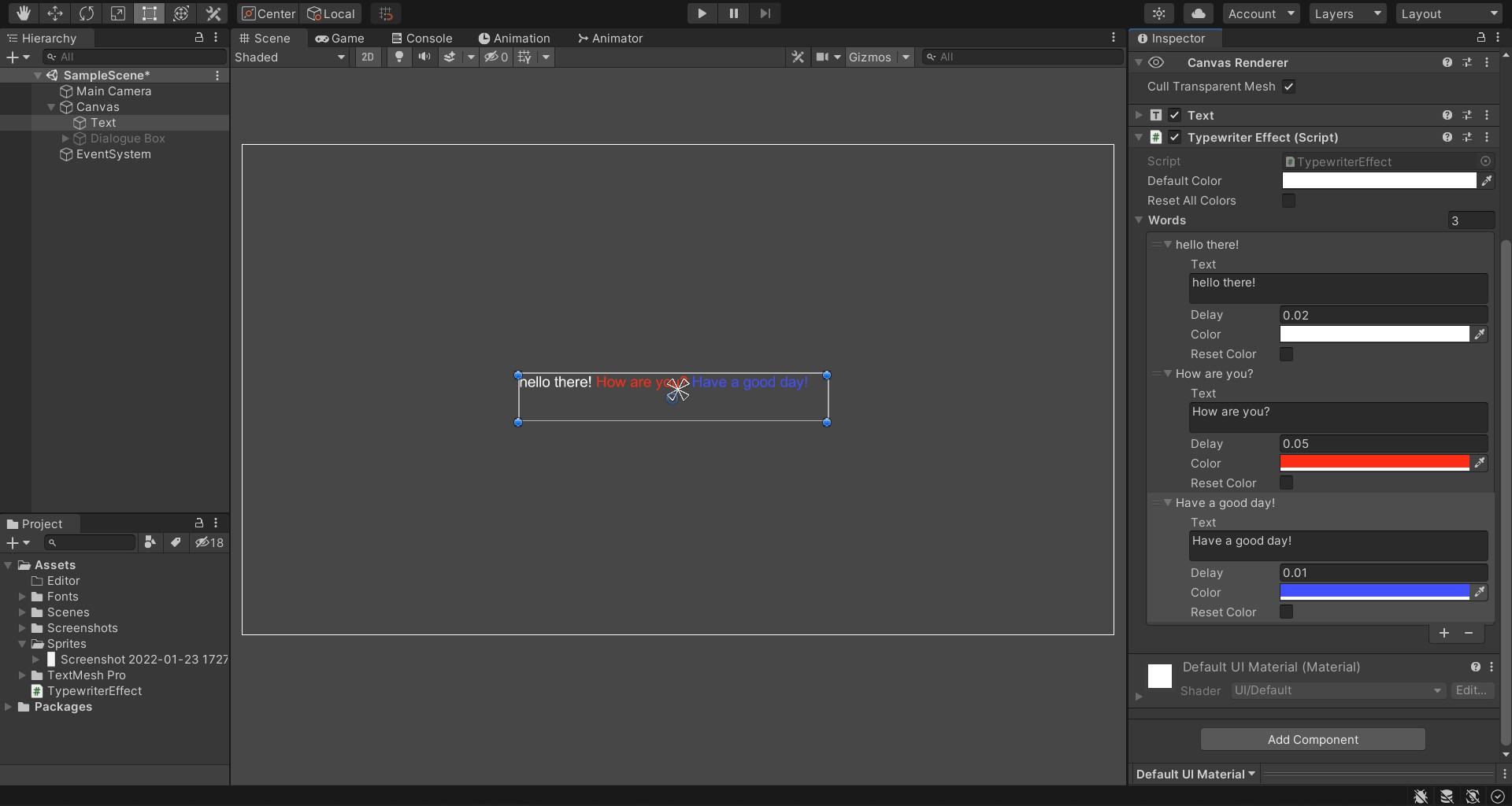Click the Add Component button
The width and height of the screenshot is (1512, 806).
click(1313, 739)
